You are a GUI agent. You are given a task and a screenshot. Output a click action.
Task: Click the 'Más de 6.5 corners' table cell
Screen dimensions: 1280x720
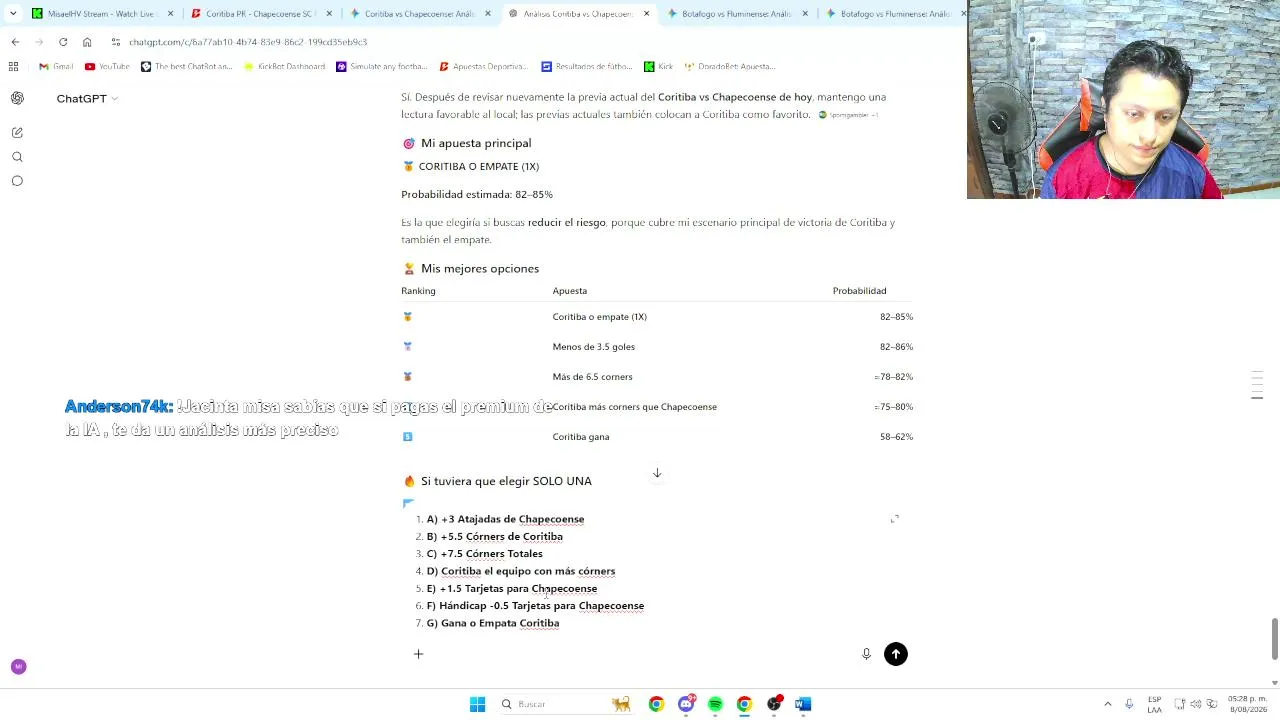pyautogui.click(x=592, y=377)
